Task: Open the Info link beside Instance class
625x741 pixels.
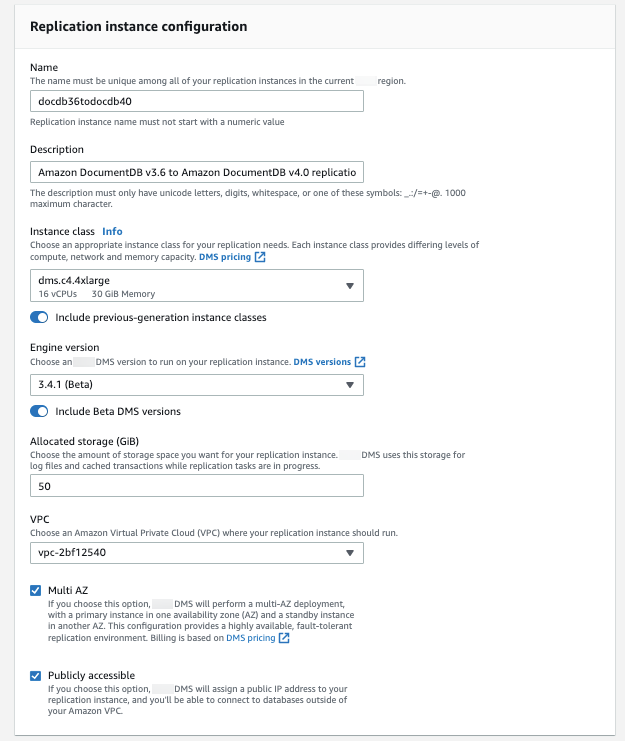Action: click(x=112, y=231)
